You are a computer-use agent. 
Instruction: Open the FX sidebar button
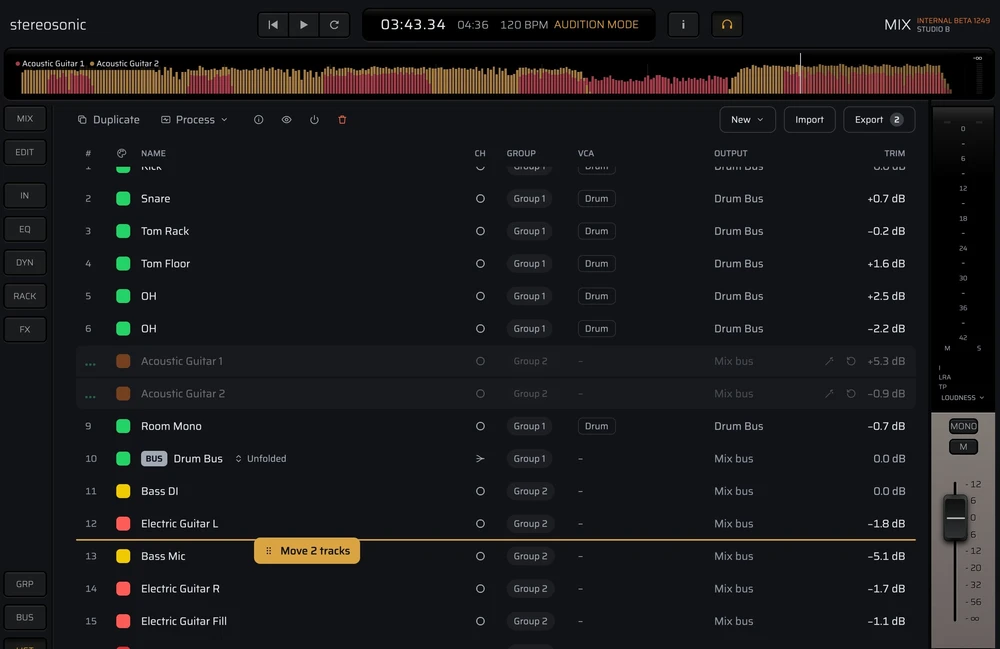[25, 330]
